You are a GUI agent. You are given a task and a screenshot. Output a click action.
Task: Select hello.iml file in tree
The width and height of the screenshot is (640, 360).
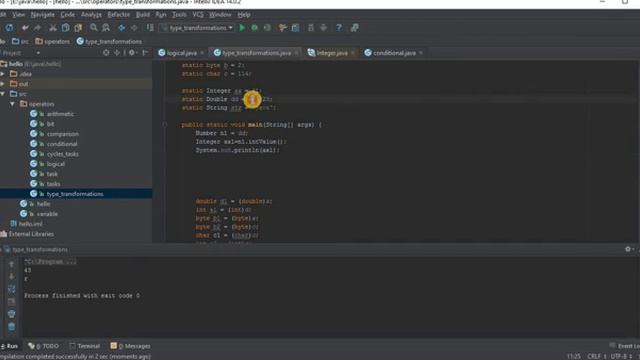pos(26,224)
